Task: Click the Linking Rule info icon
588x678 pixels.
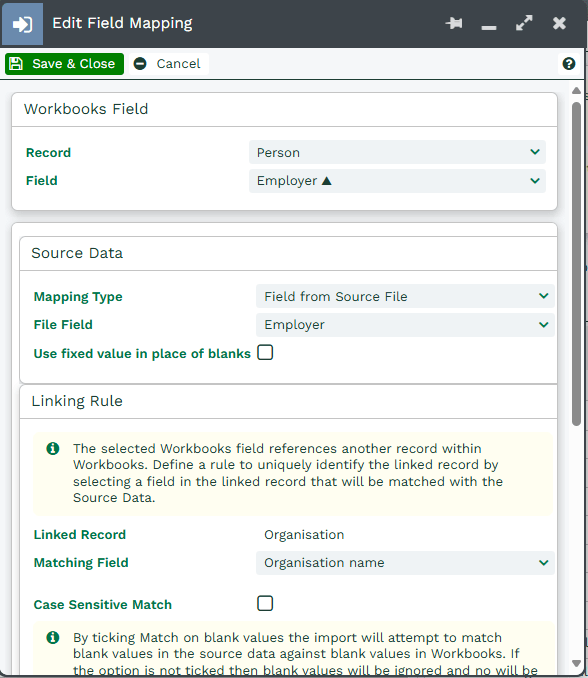Action: point(53,448)
